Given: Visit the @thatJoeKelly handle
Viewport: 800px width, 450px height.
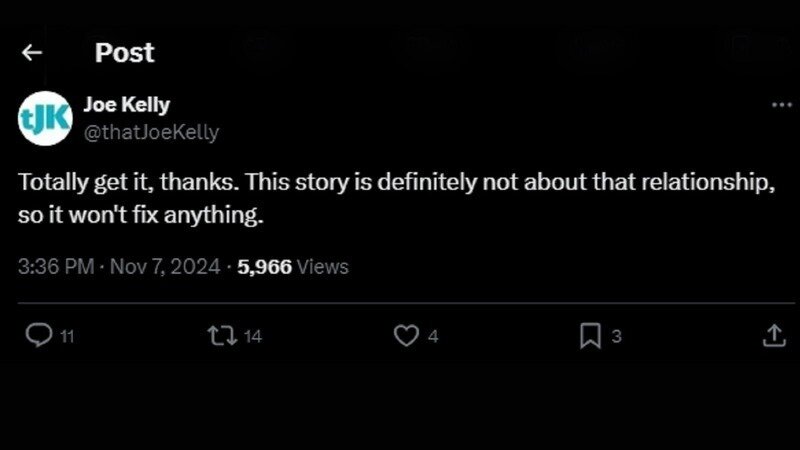Looking at the screenshot, I should tap(151, 132).
